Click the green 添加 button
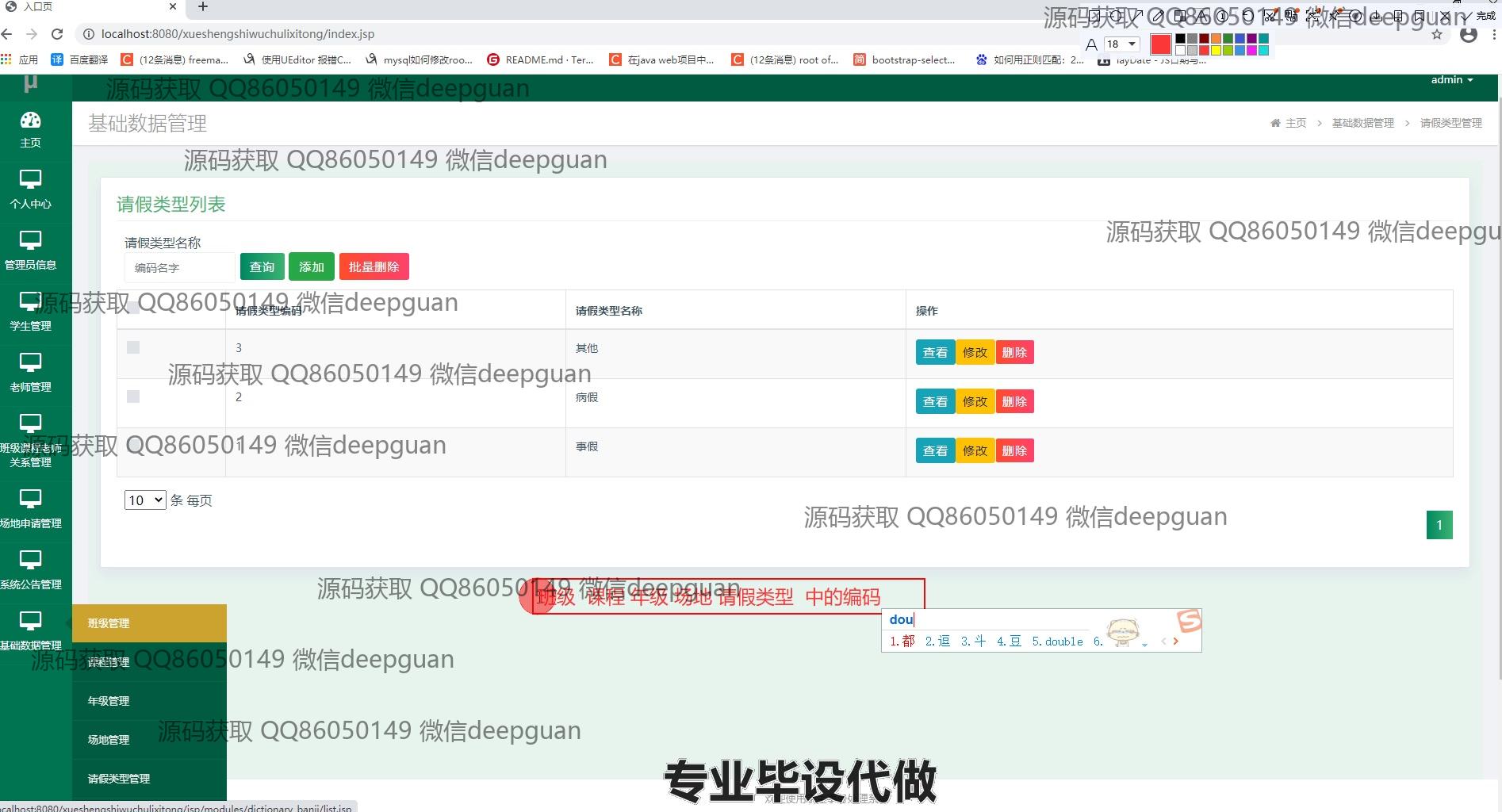The height and width of the screenshot is (812, 1502). (x=311, y=267)
